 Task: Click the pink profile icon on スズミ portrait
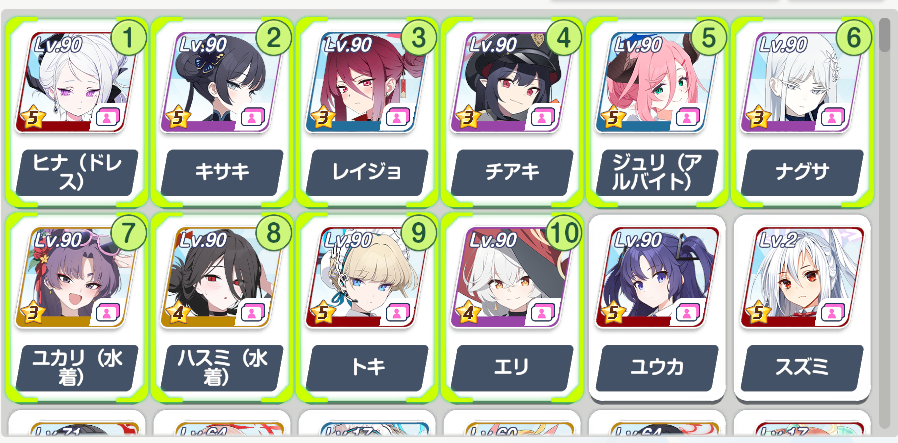pyautogui.click(x=831, y=313)
